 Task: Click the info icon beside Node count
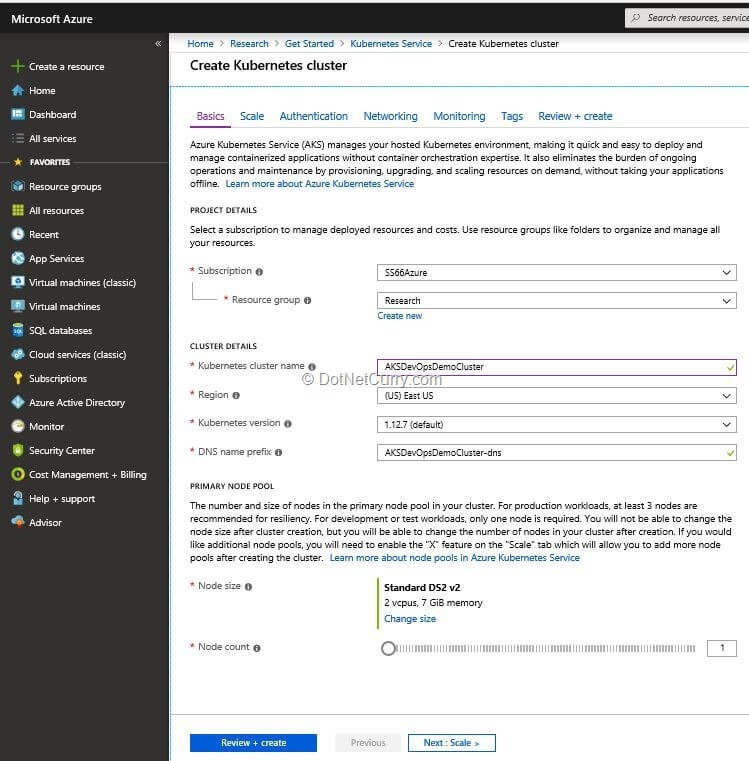click(x=257, y=648)
